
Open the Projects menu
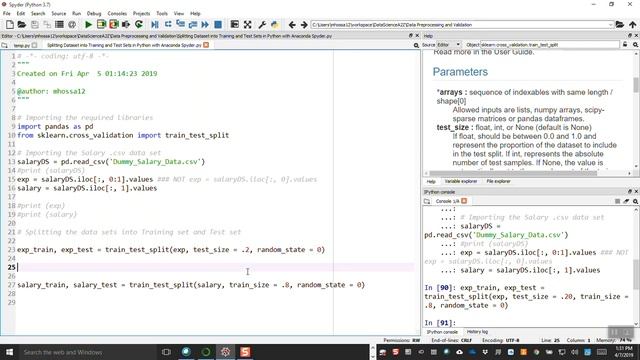click(142, 13)
